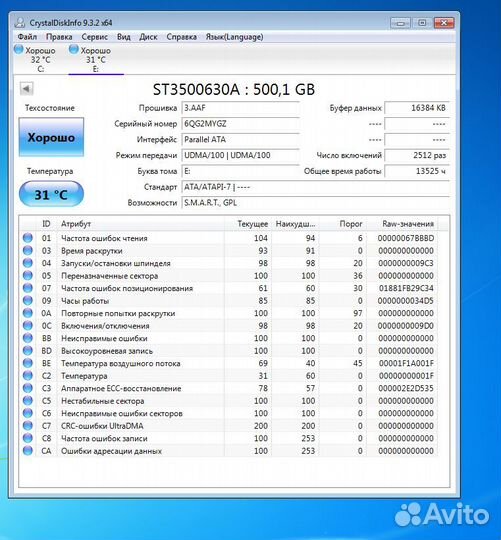Click the serial number field 6QG2MYGZ
This screenshot has width=501, height=540.
pos(240,124)
